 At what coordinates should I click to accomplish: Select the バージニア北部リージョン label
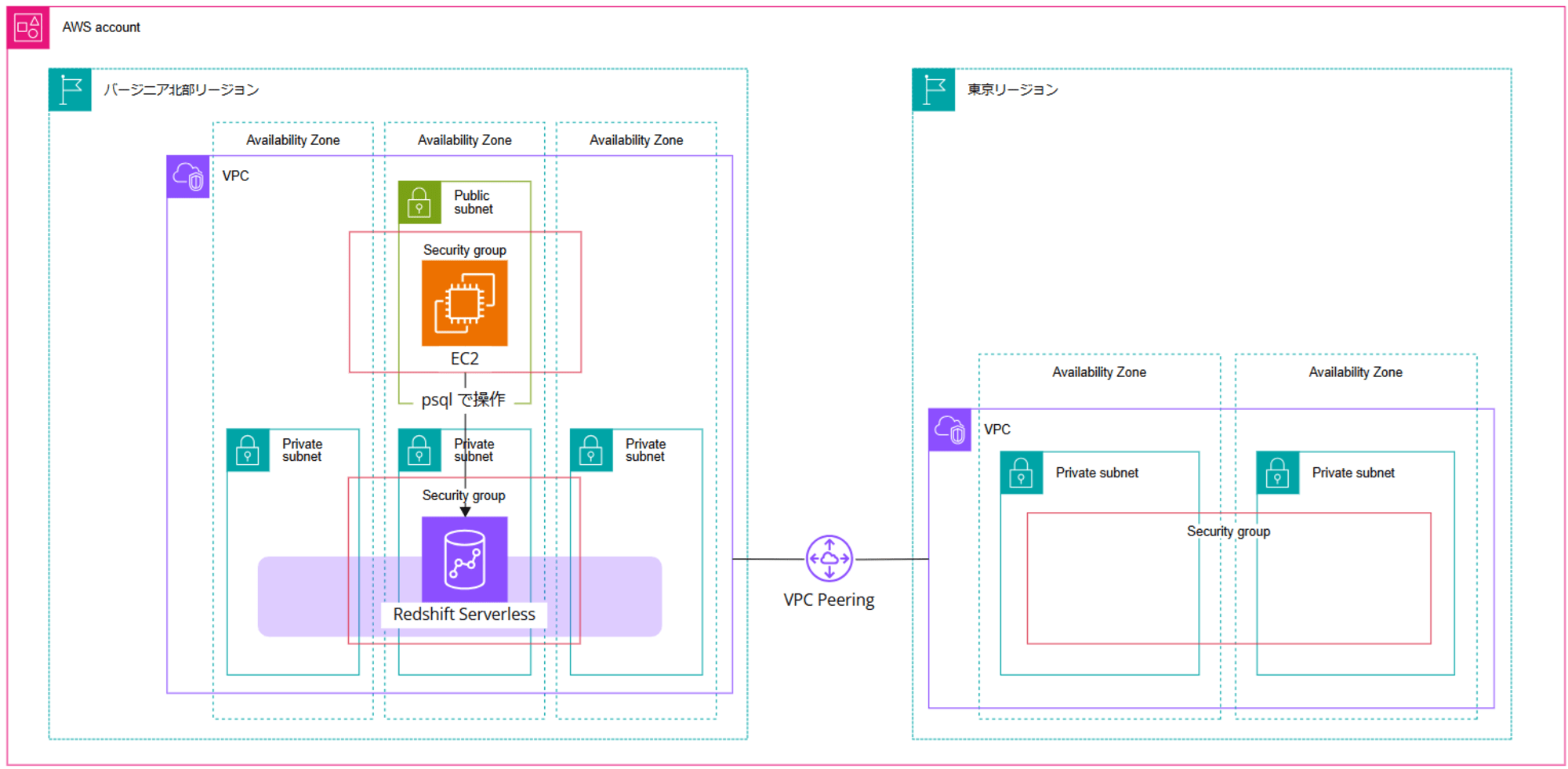[x=181, y=89]
